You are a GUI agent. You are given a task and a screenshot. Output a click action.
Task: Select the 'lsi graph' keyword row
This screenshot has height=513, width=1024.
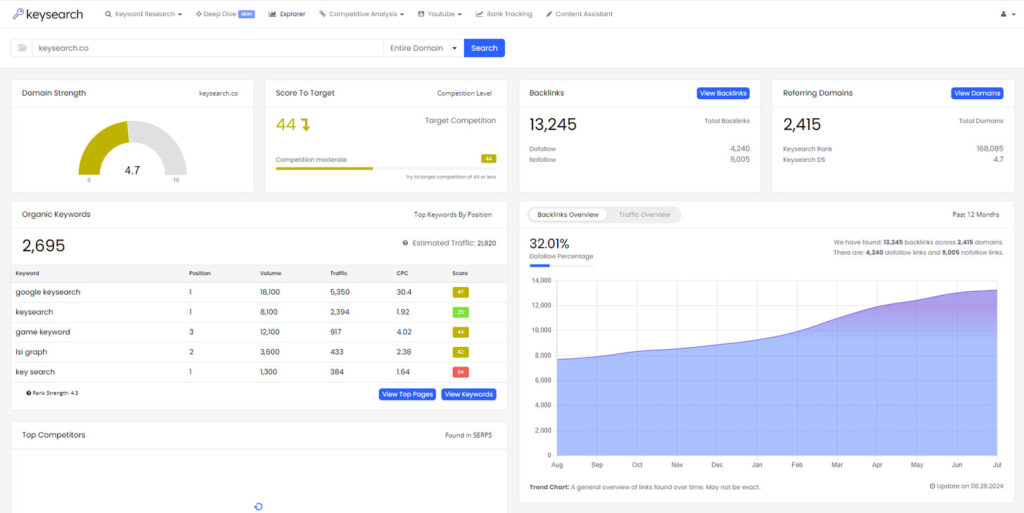tap(259, 352)
